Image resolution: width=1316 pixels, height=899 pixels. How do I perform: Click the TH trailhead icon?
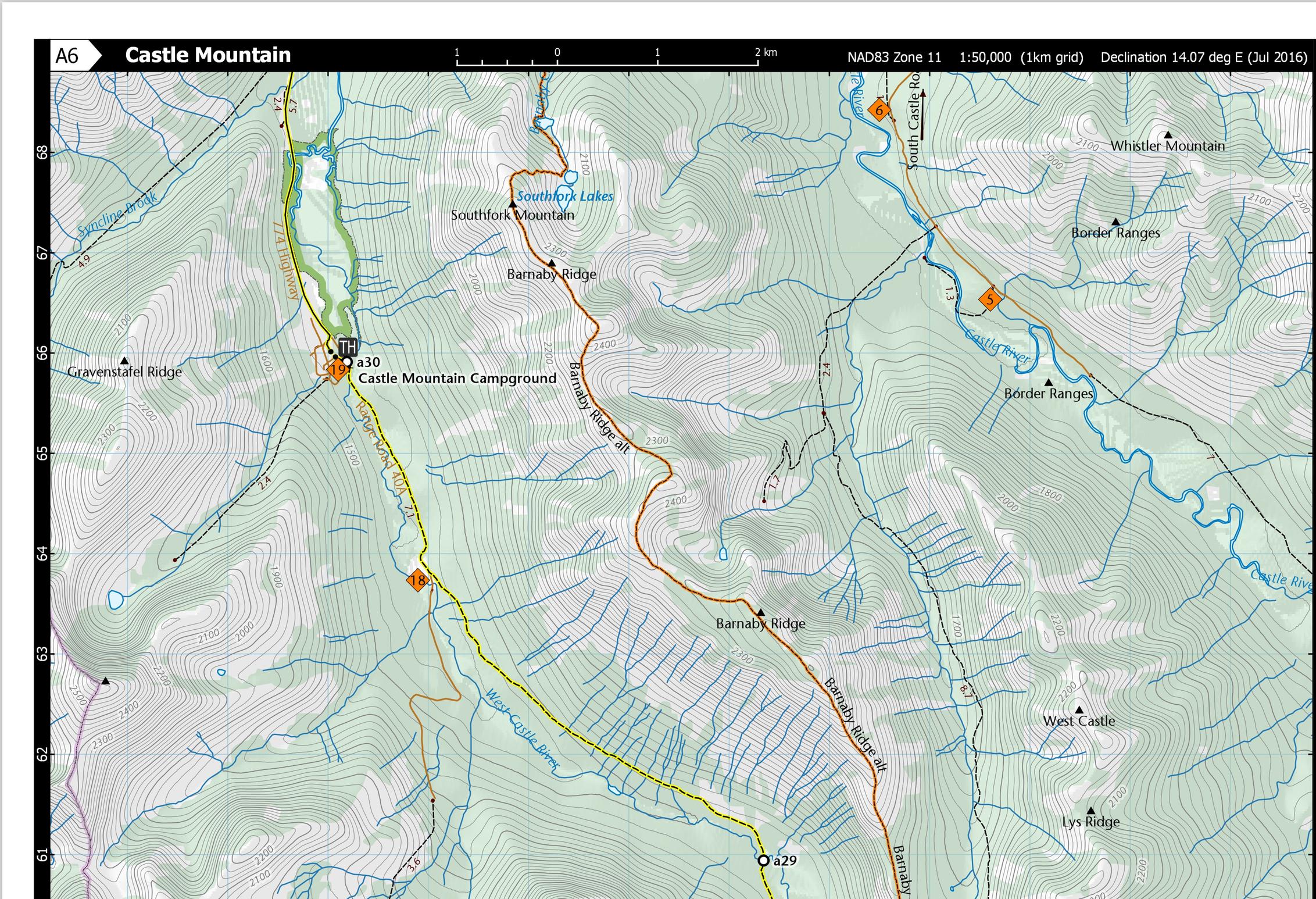(347, 347)
